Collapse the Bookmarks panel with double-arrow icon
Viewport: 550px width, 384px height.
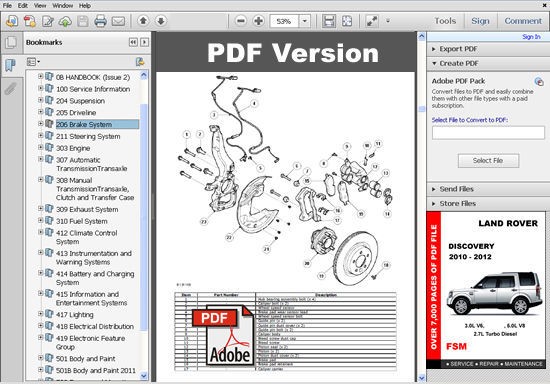click(x=133, y=42)
